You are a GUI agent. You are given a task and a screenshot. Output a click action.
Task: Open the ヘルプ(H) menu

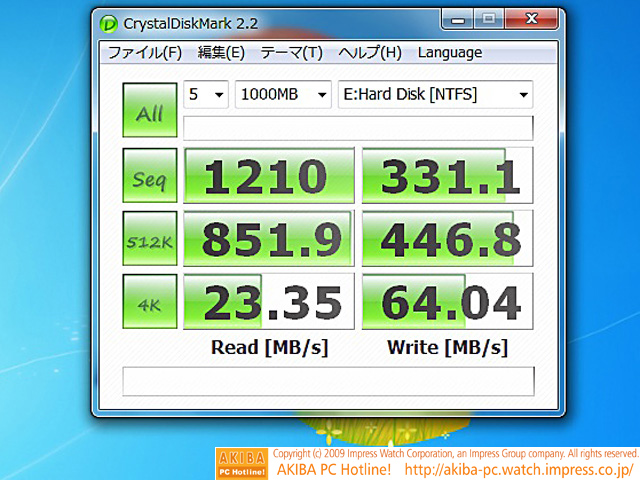[x=369, y=53]
